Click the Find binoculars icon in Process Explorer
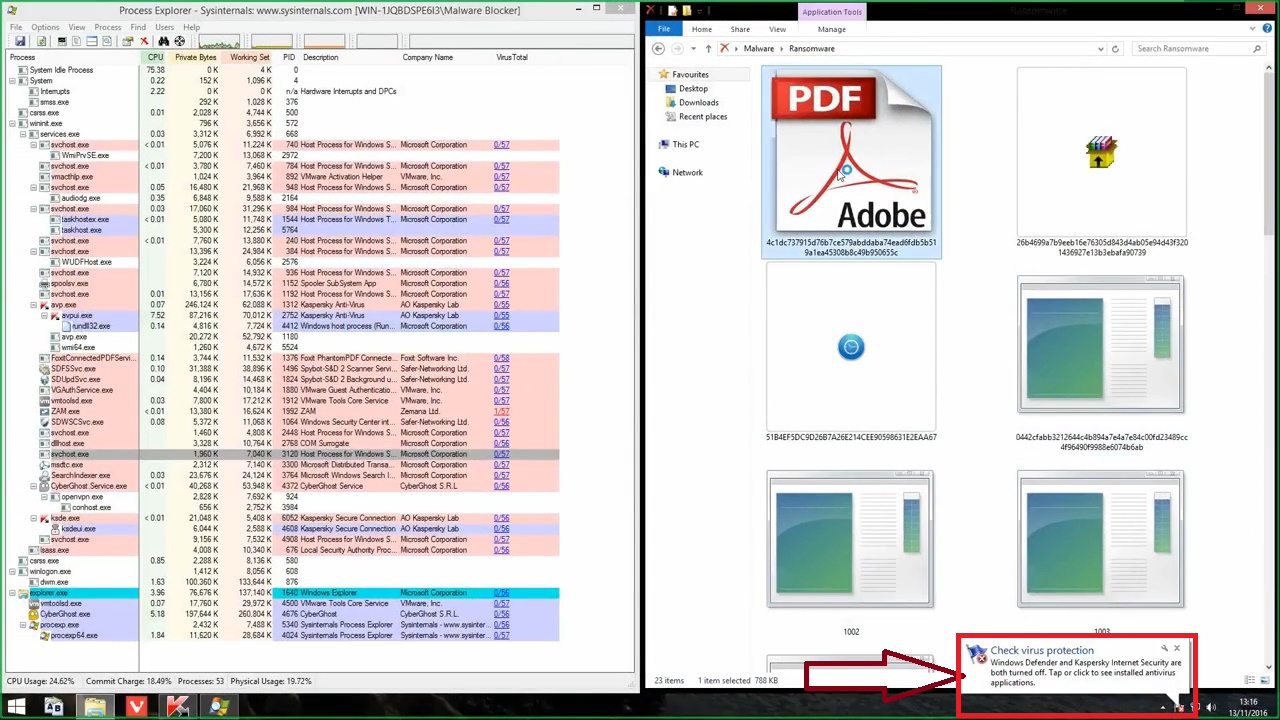This screenshot has width=1280, height=720. tap(164, 41)
